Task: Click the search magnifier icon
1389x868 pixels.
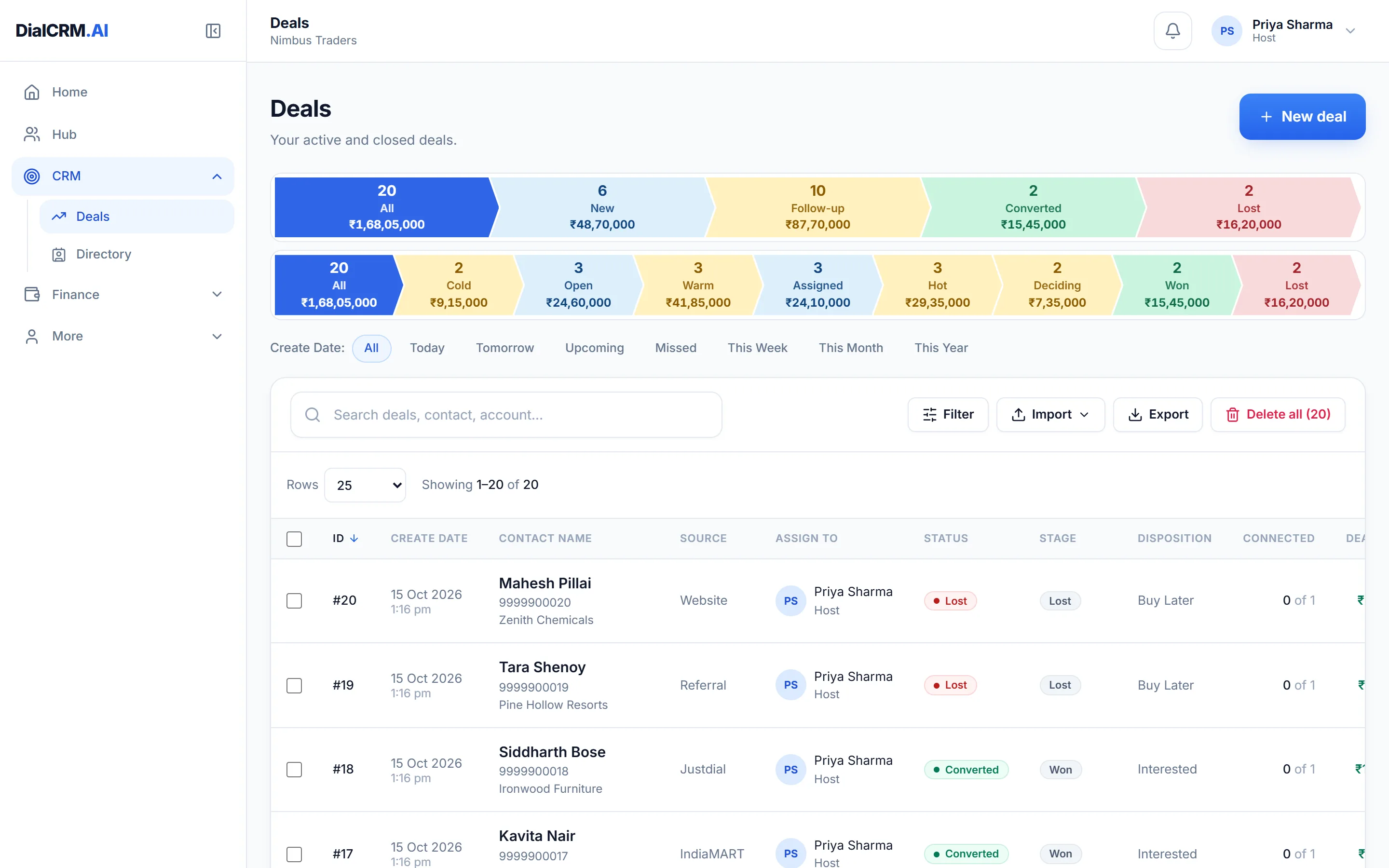Action: [x=312, y=415]
